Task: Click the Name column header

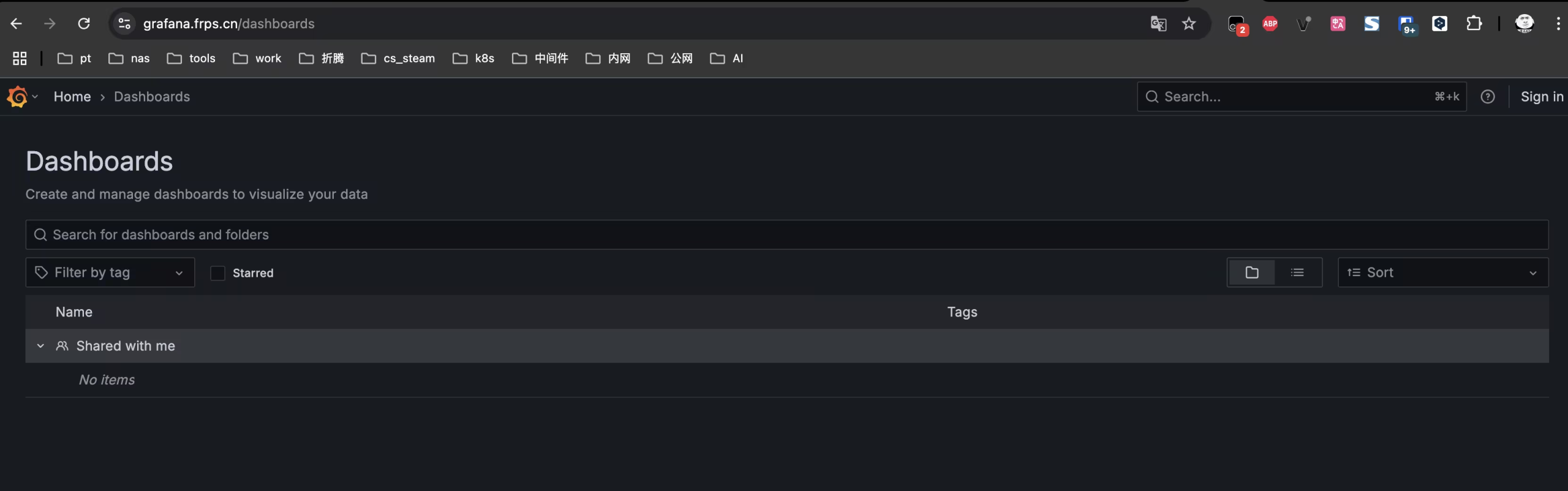Action: click(x=74, y=312)
